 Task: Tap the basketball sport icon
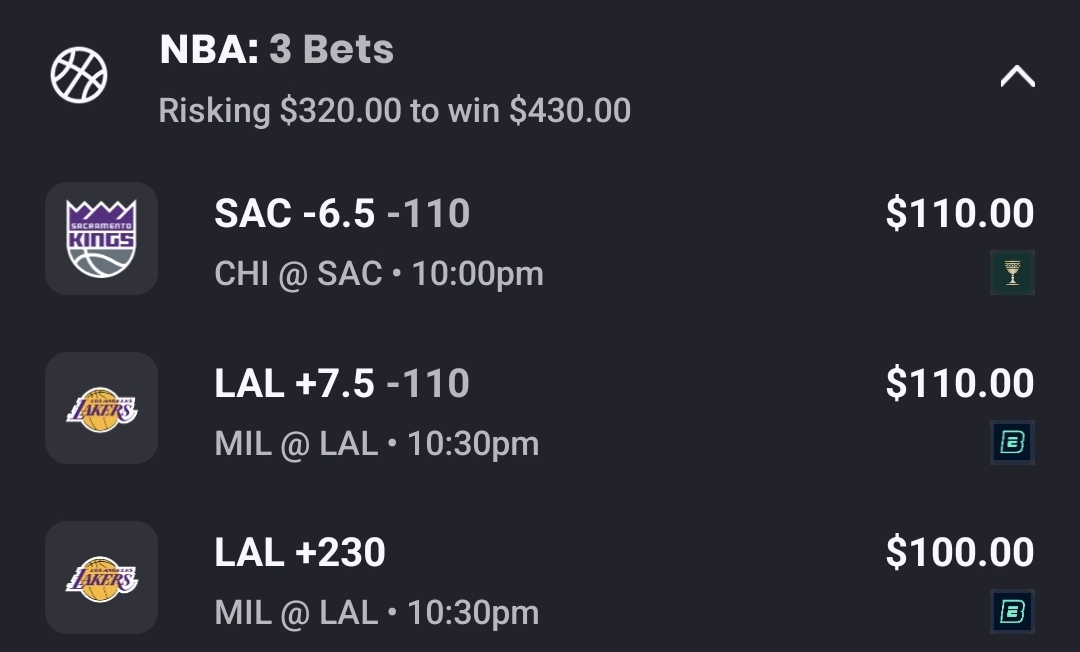coord(79,75)
